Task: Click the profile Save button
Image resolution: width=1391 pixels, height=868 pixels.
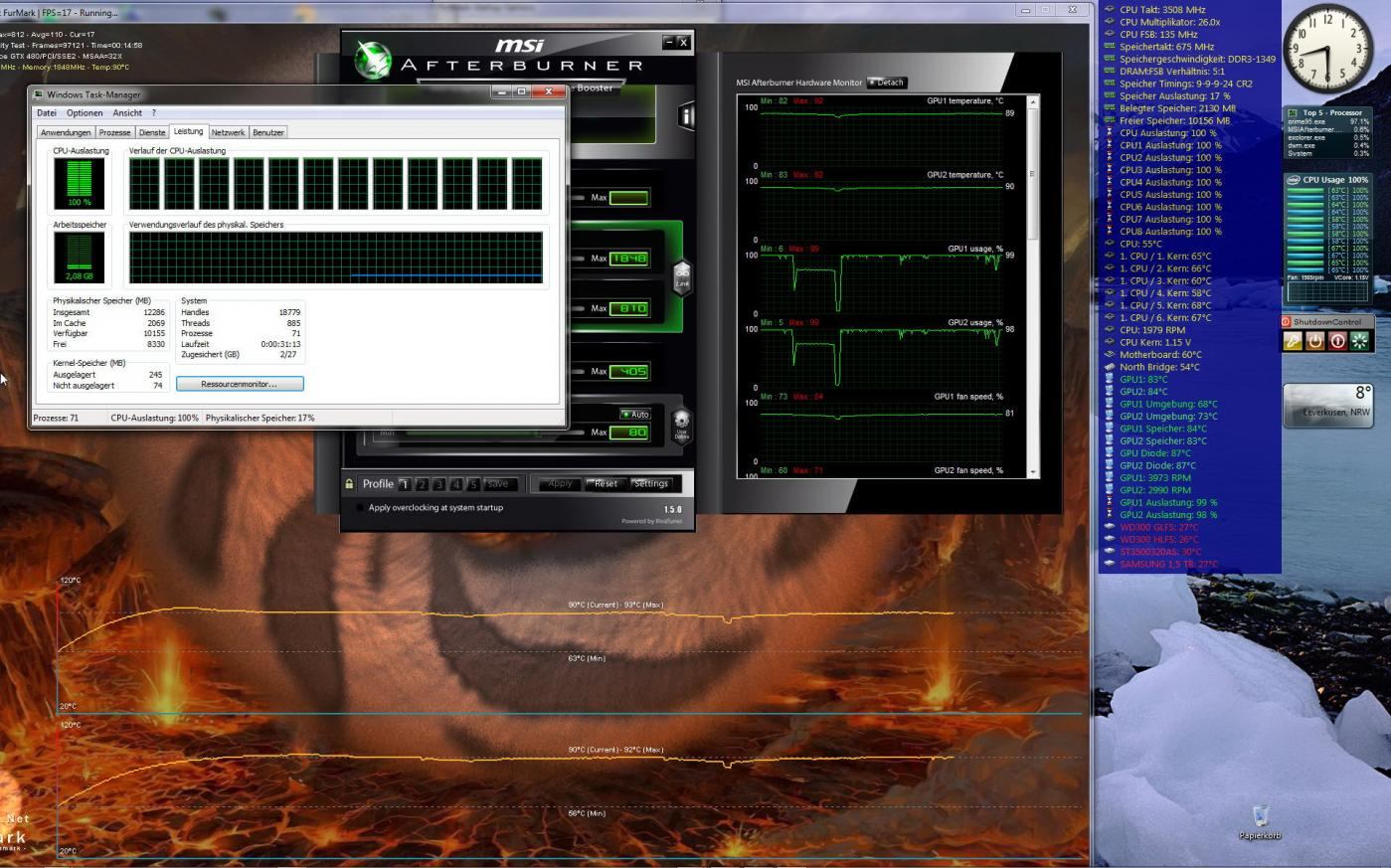Action: tap(499, 484)
